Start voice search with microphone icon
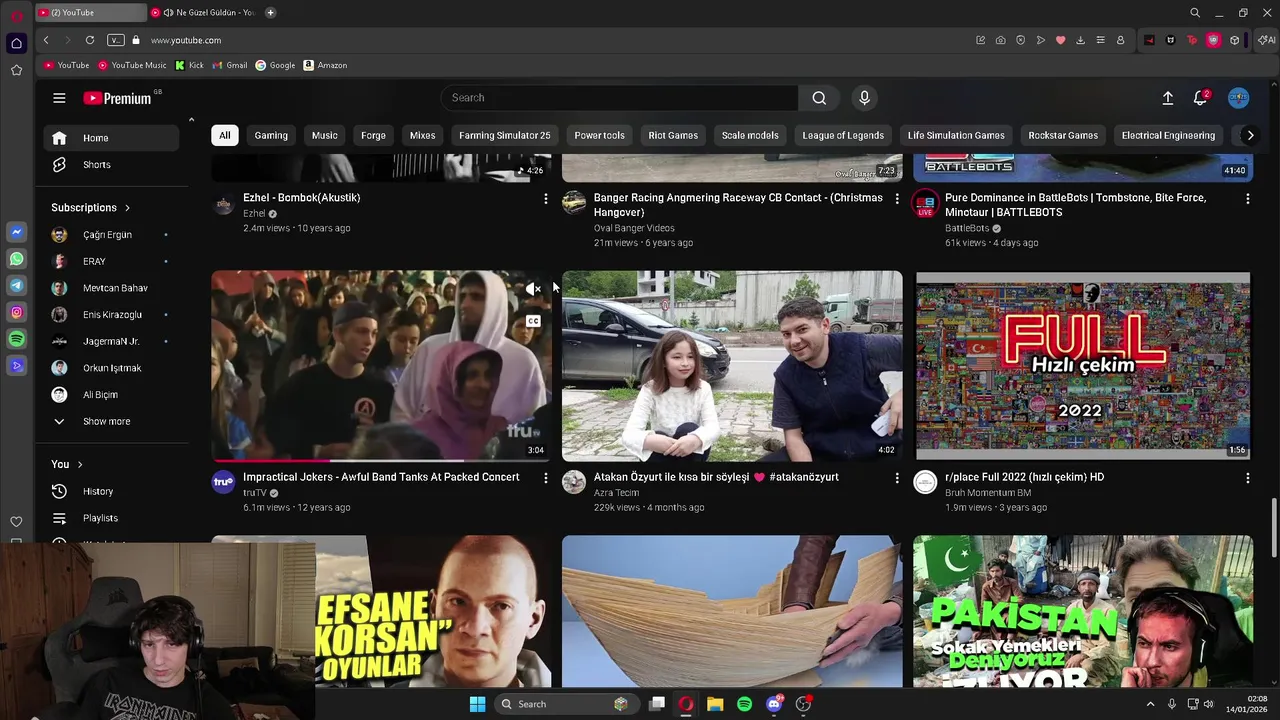The width and height of the screenshot is (1280, 720). [x=865, y=98]
